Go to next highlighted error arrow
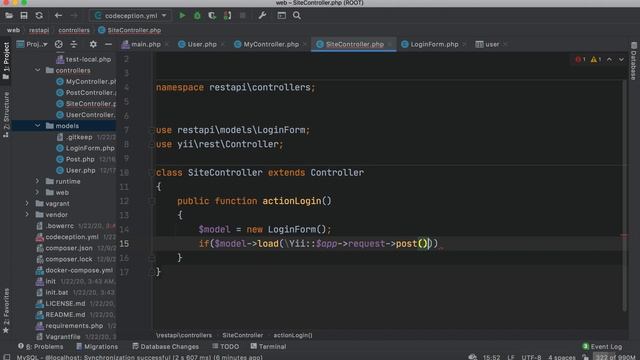This screenshot has width=640, height=360. click(x=621, y=60)
